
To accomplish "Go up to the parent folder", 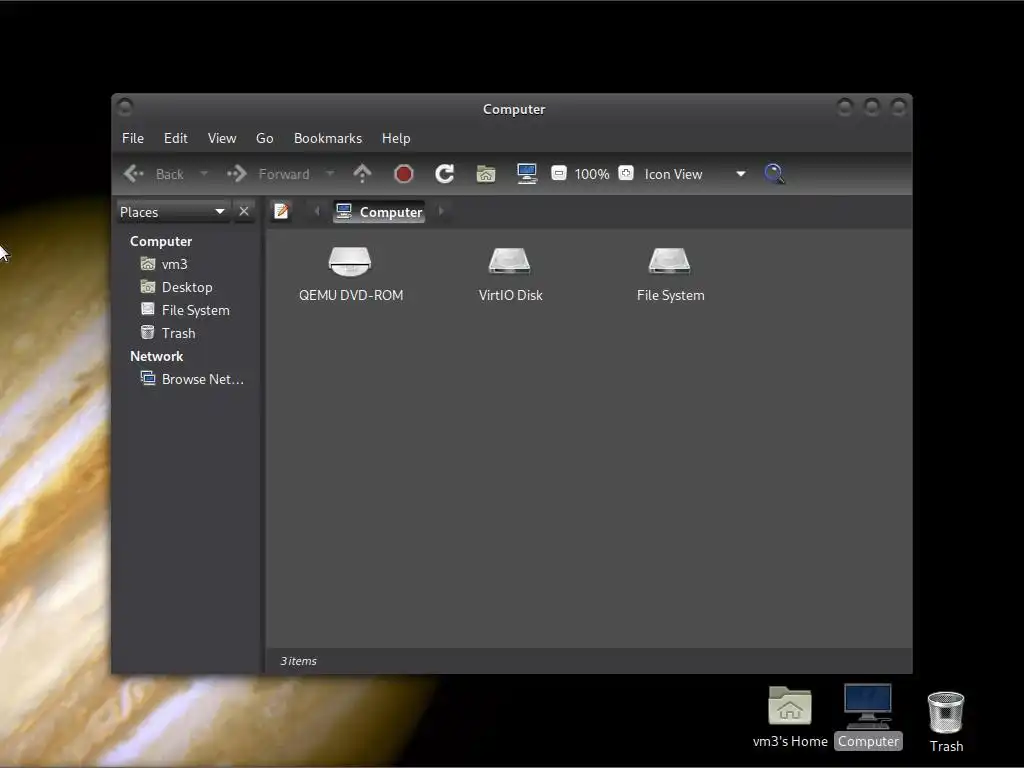I will point(362,174).
